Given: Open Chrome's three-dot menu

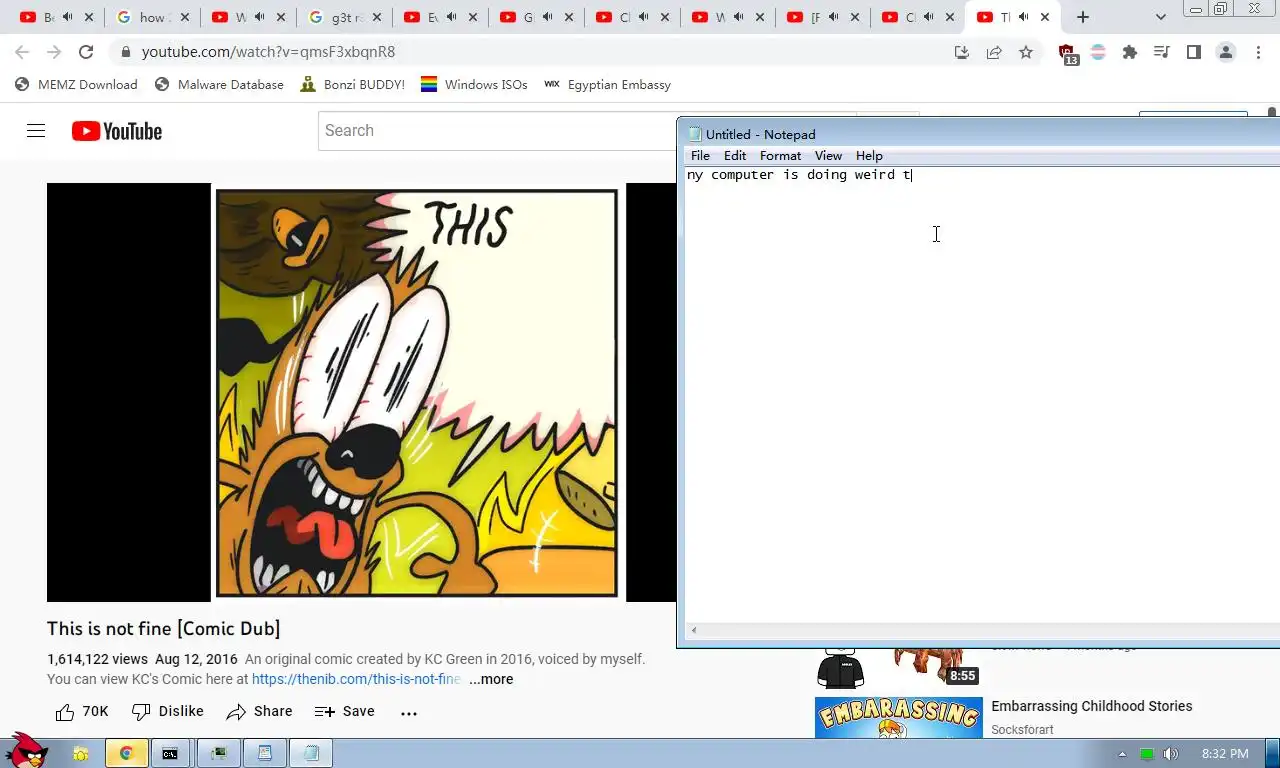Looking at the screenshot, I should (x=1259, y=52).
